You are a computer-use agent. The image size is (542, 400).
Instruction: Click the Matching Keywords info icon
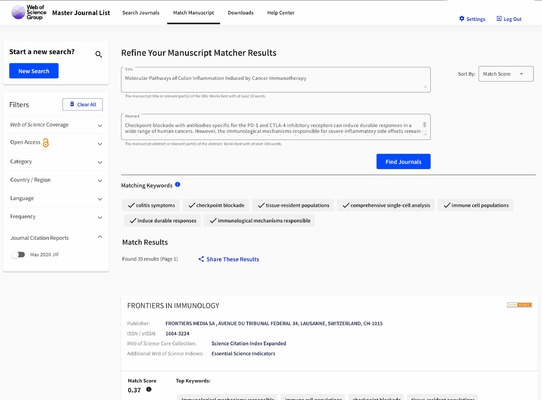coord(178,185)
